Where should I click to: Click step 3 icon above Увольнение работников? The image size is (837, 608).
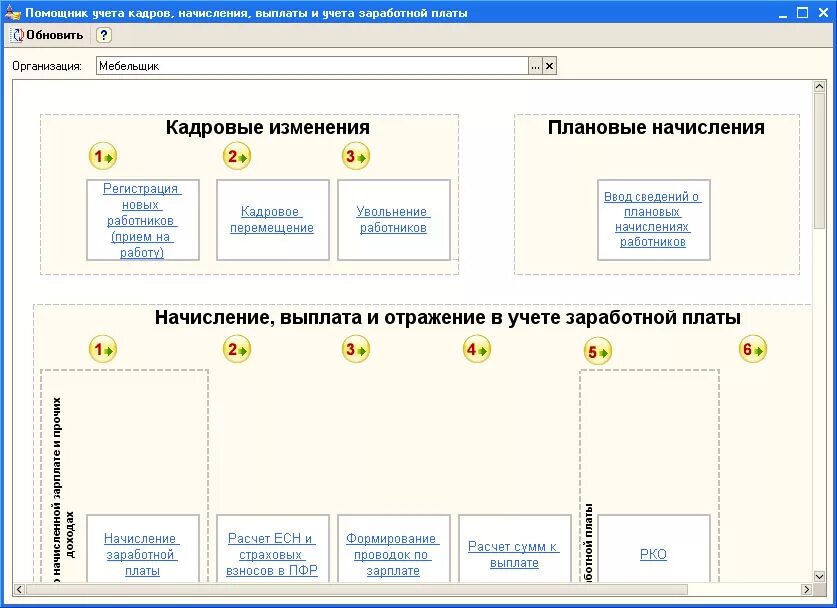pos(355,156)
